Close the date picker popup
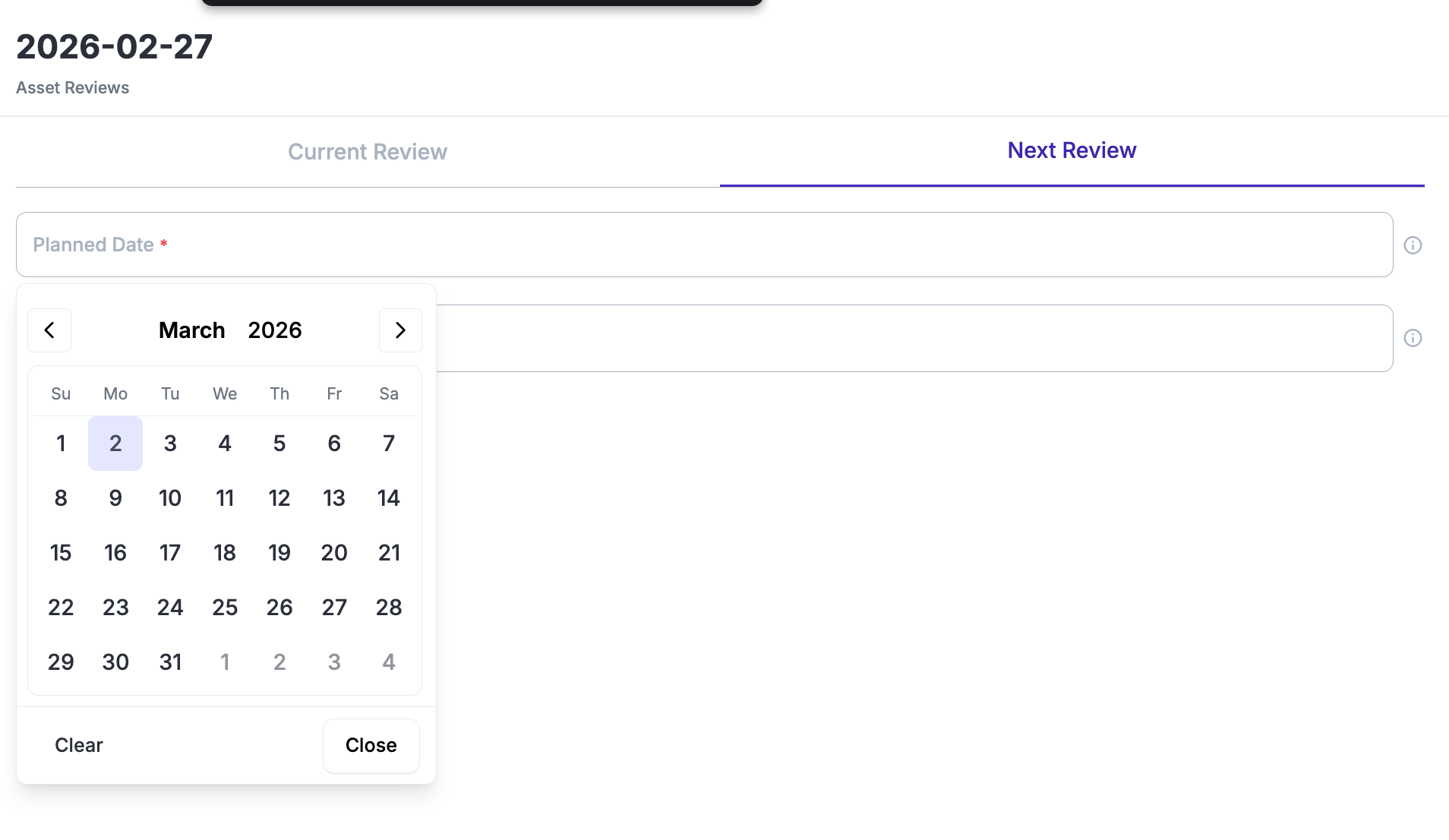 click(x=371, y=745)
